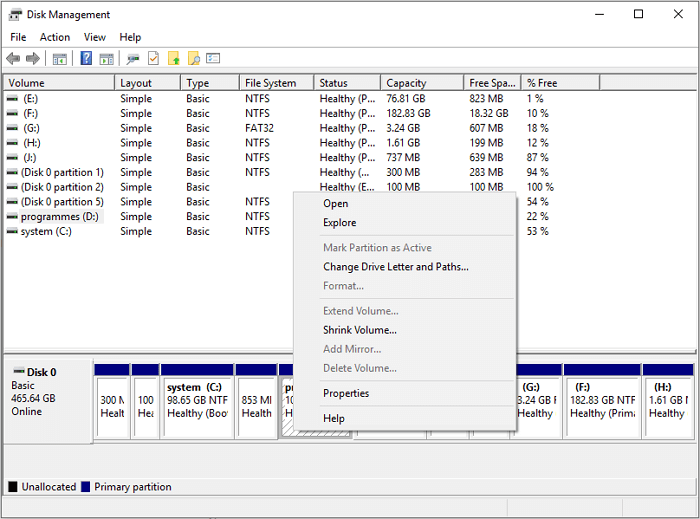Sort by the Capacity column header
This screenshot has height=519, width=700.
coord(406,83)
